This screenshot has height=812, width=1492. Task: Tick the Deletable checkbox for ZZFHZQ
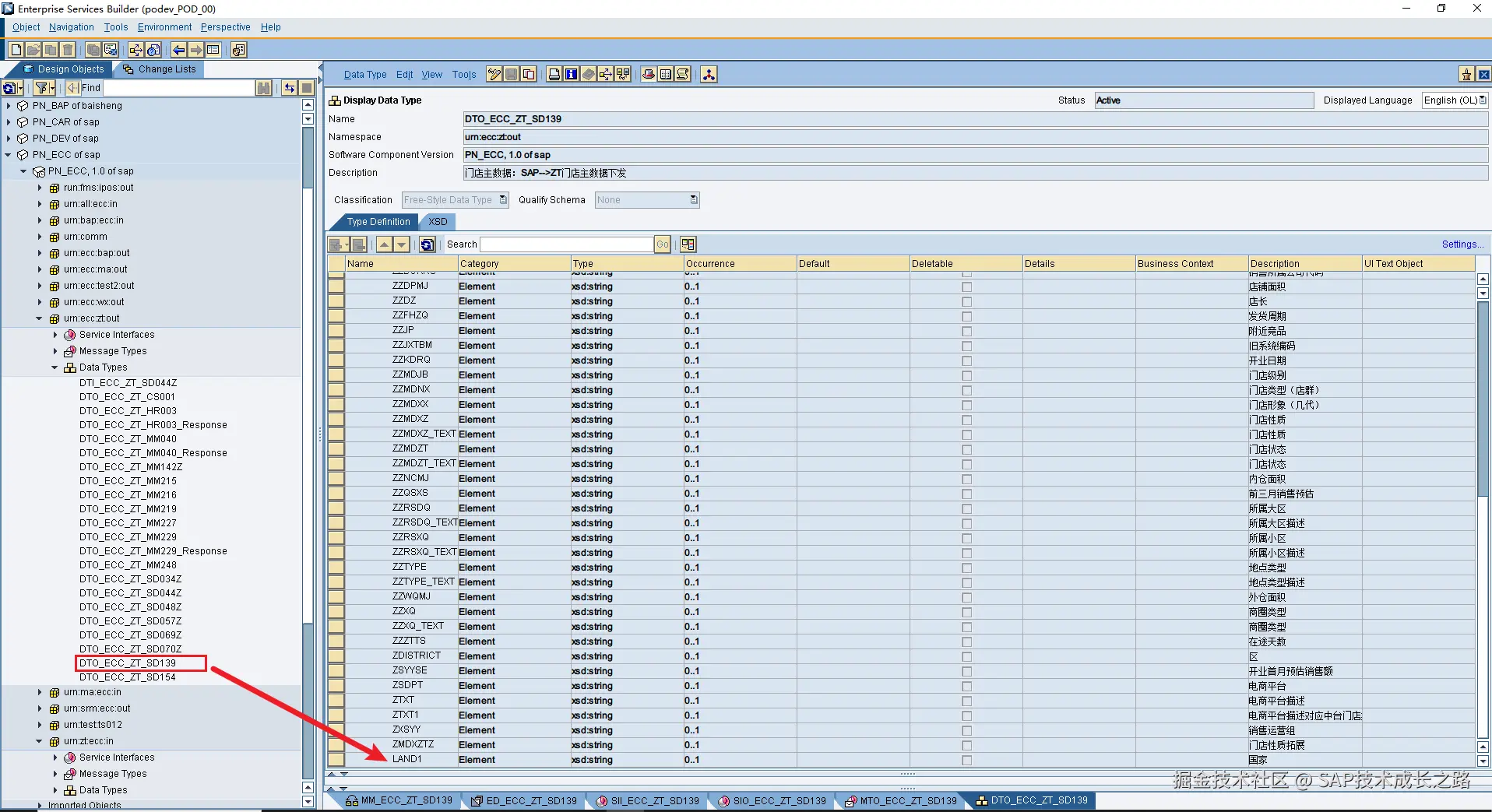coord(966,317)
